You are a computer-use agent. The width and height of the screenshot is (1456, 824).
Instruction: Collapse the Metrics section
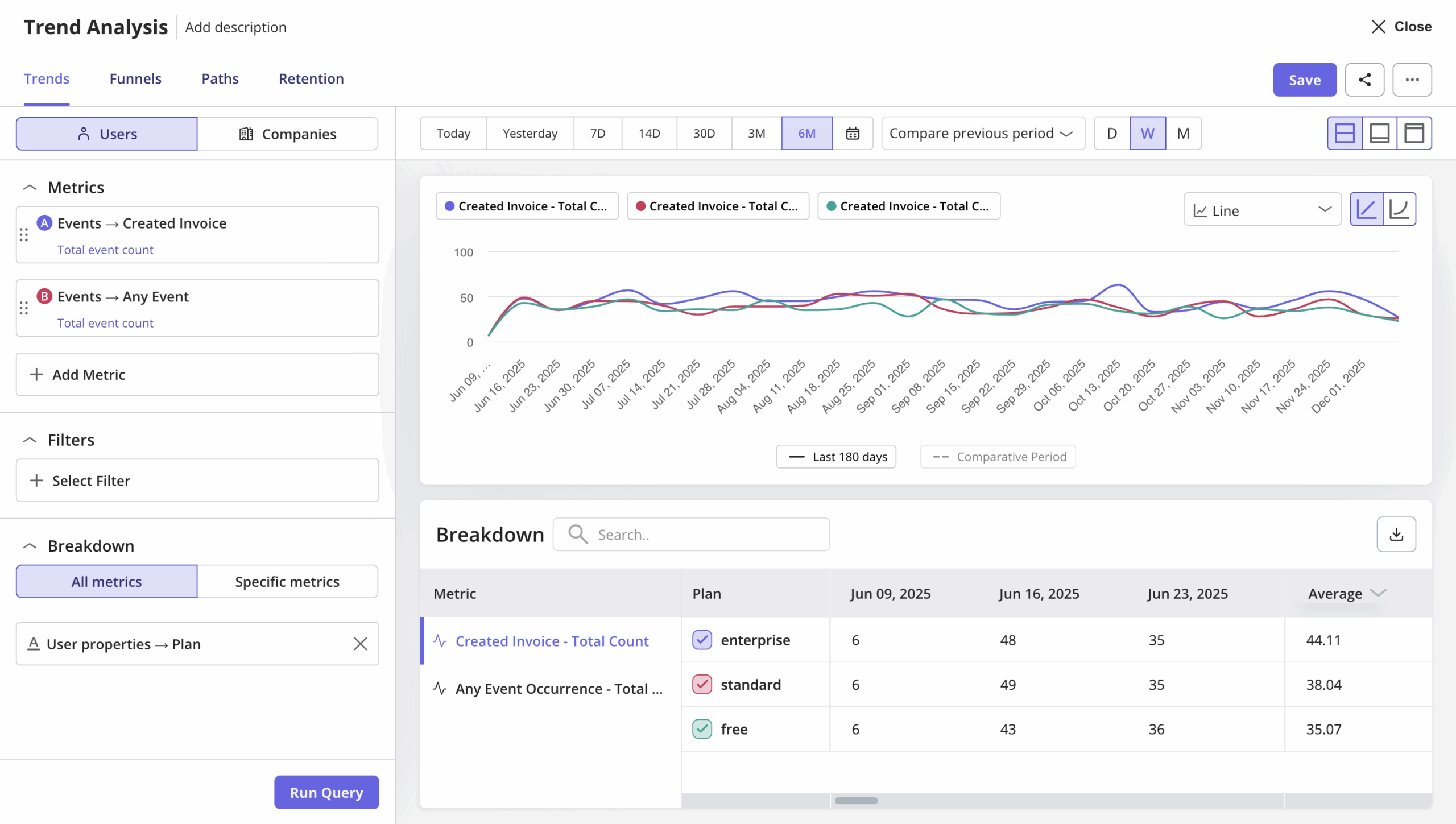pyautogui.click(x=30, y=187)
